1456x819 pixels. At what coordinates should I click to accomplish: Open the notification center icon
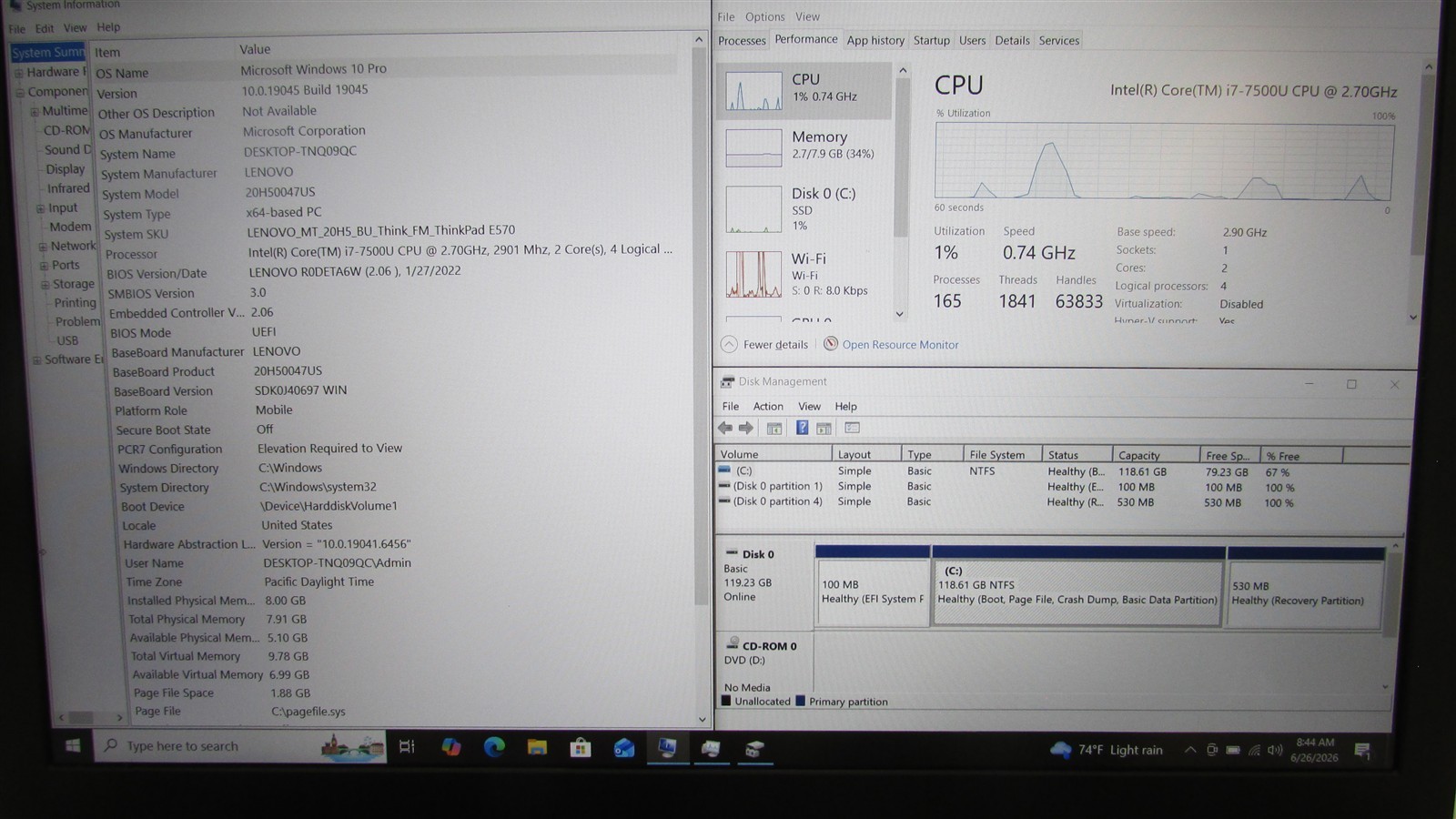(1362, 751)
